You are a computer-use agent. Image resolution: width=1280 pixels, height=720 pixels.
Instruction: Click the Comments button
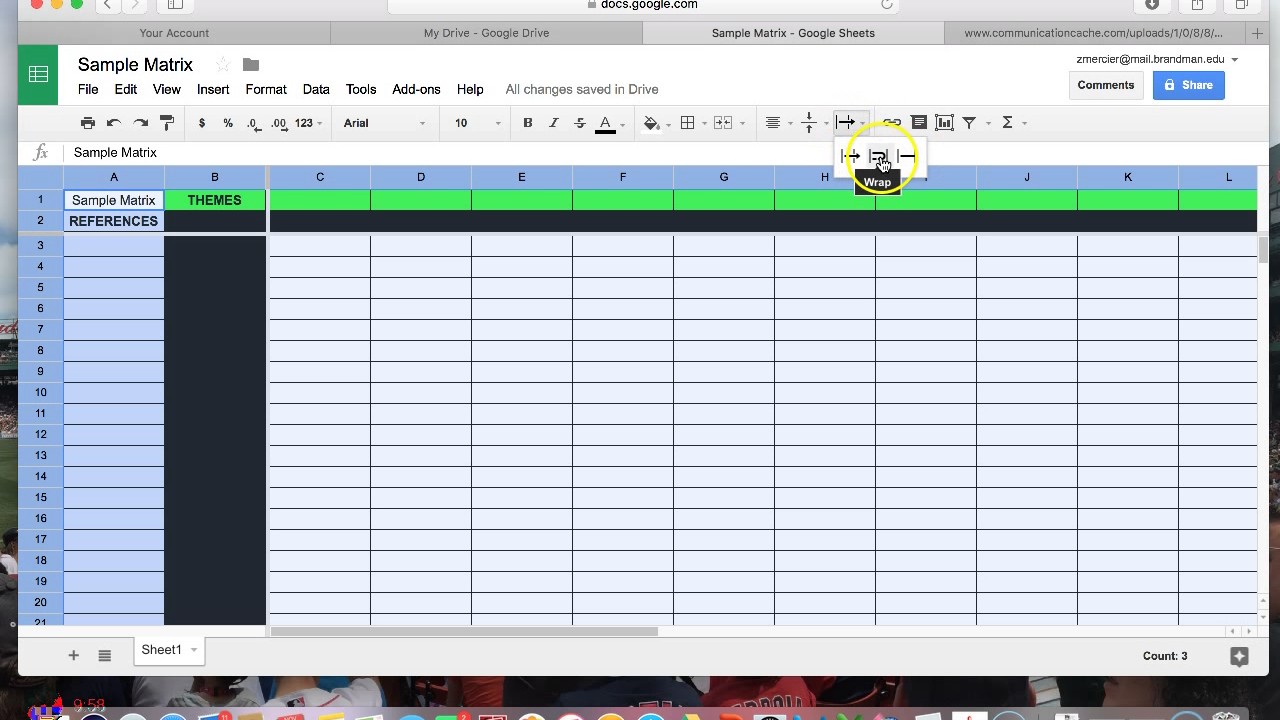(x=1106, y=85)
